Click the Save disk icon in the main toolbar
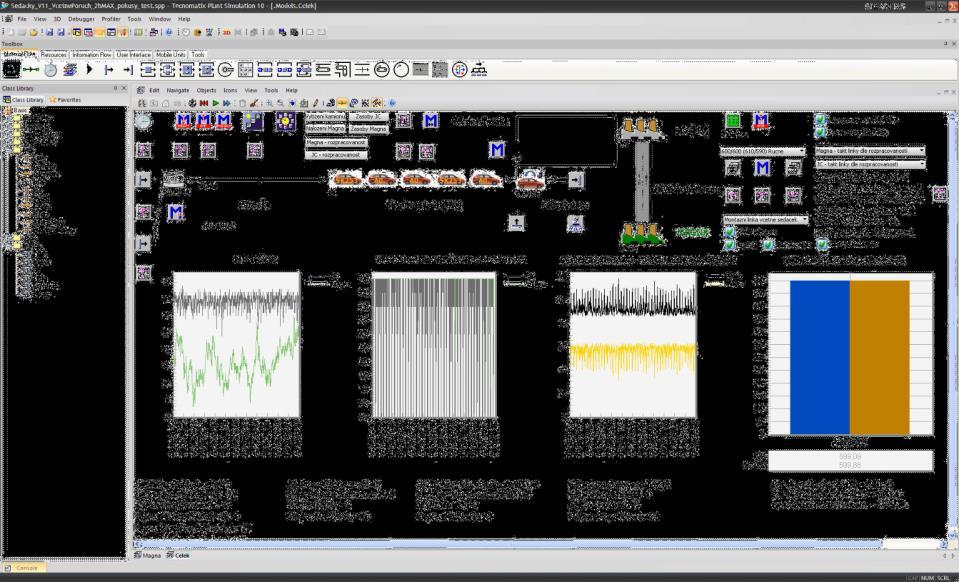Viewport: 959px width, 582px height. [50, 32]
